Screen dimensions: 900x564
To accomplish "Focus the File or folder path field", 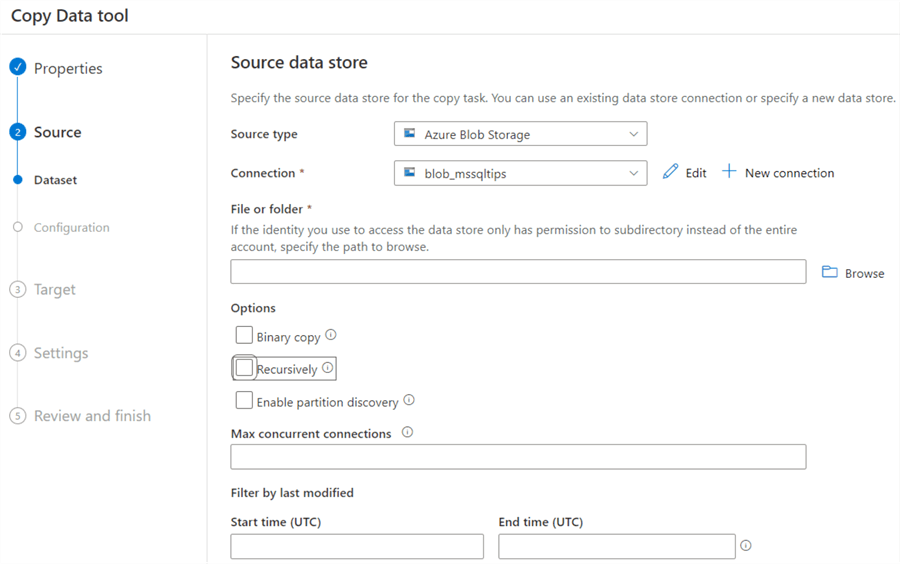I will [518, 271].
